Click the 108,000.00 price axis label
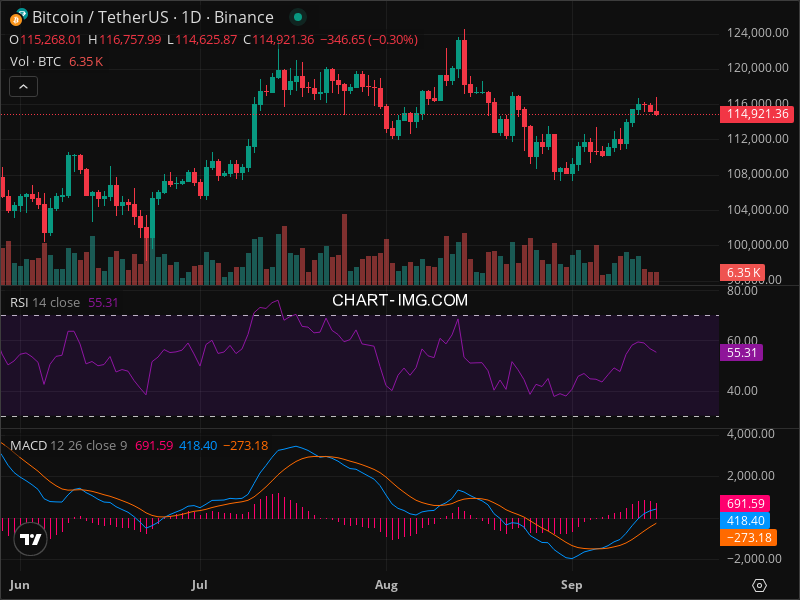Image resolution: width=800 pixels, height=600 pixels. click(758, 174)
